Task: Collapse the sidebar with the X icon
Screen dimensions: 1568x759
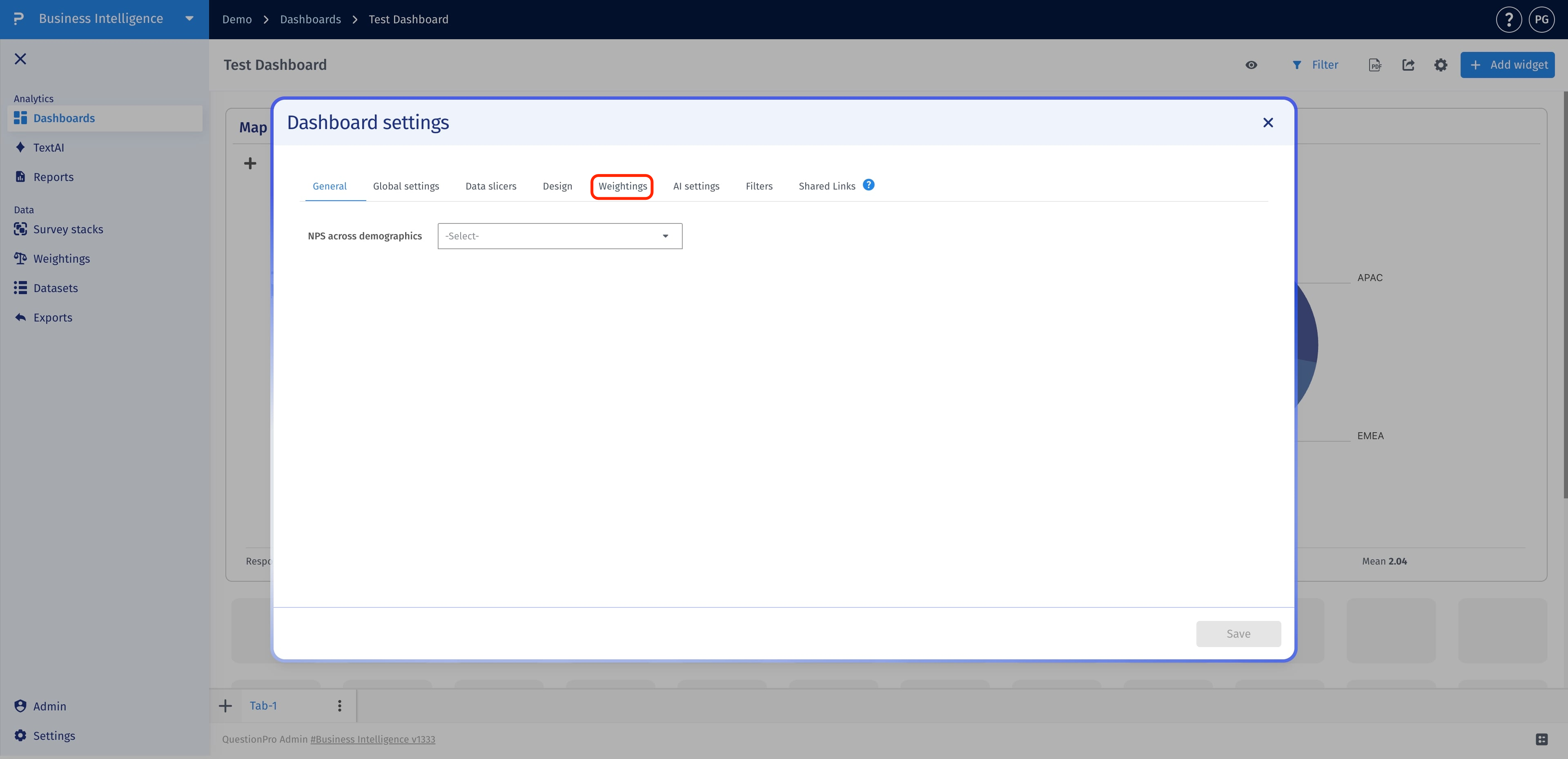Action: click(x=20, y=58)
